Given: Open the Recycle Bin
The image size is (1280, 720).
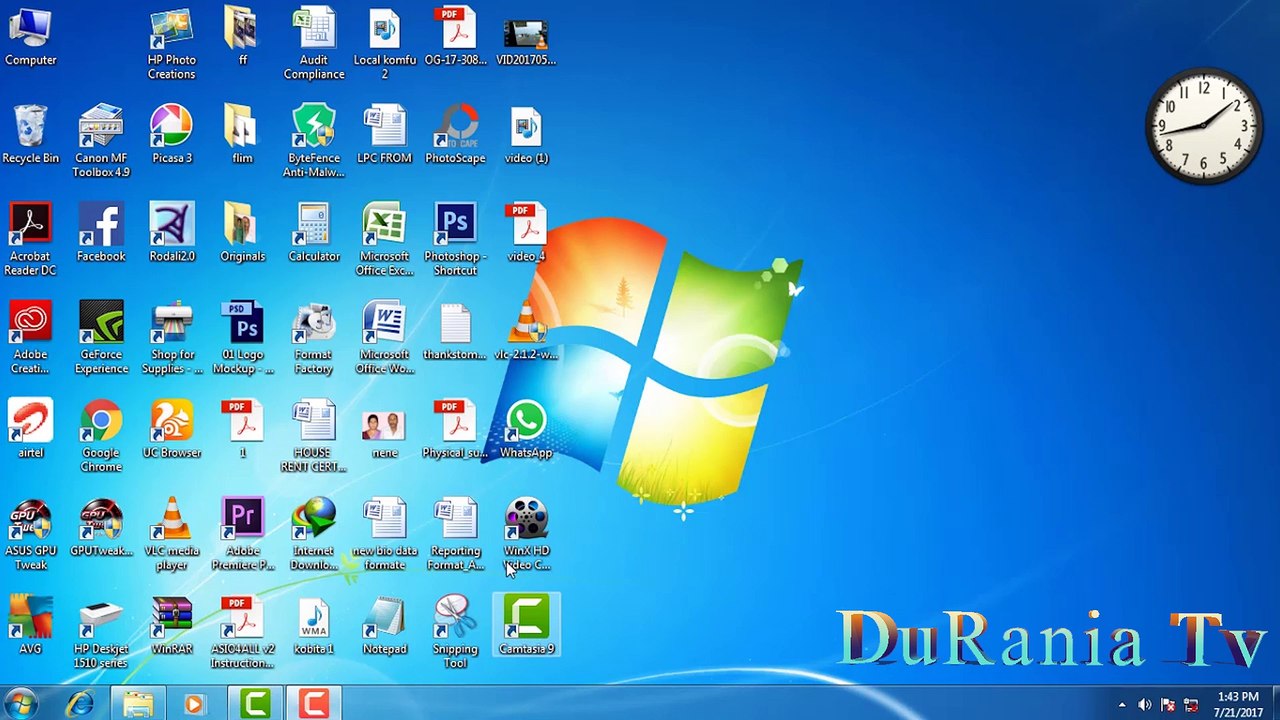Looking at the screenshot, I should [30, 134].
